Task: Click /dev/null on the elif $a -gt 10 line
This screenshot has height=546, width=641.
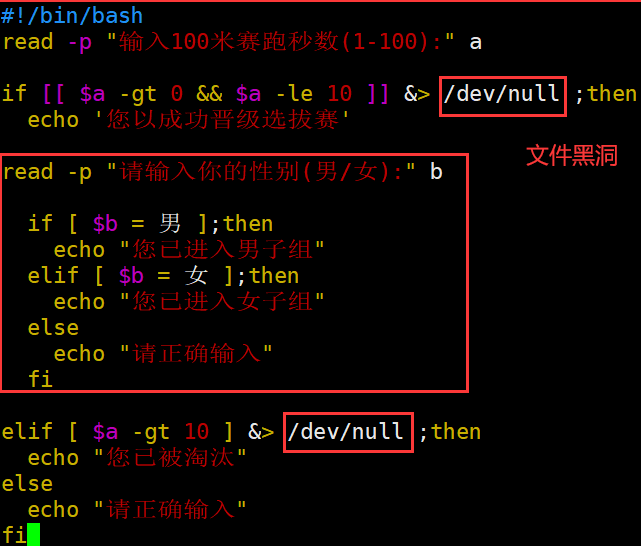Action: pyautogui.click(x=346, y=432)
